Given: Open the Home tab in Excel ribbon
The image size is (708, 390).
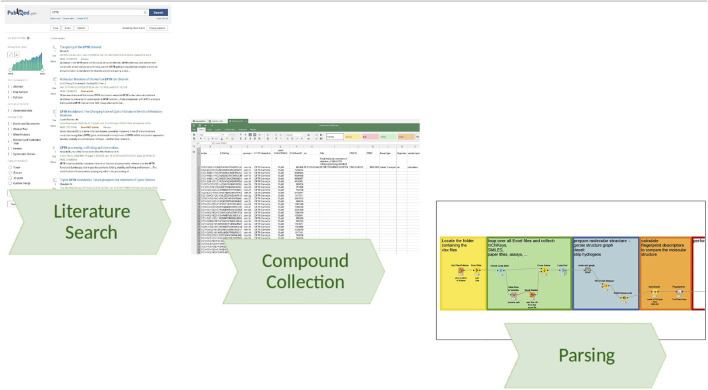Looking at the screenshot, I should pos(202,130).
